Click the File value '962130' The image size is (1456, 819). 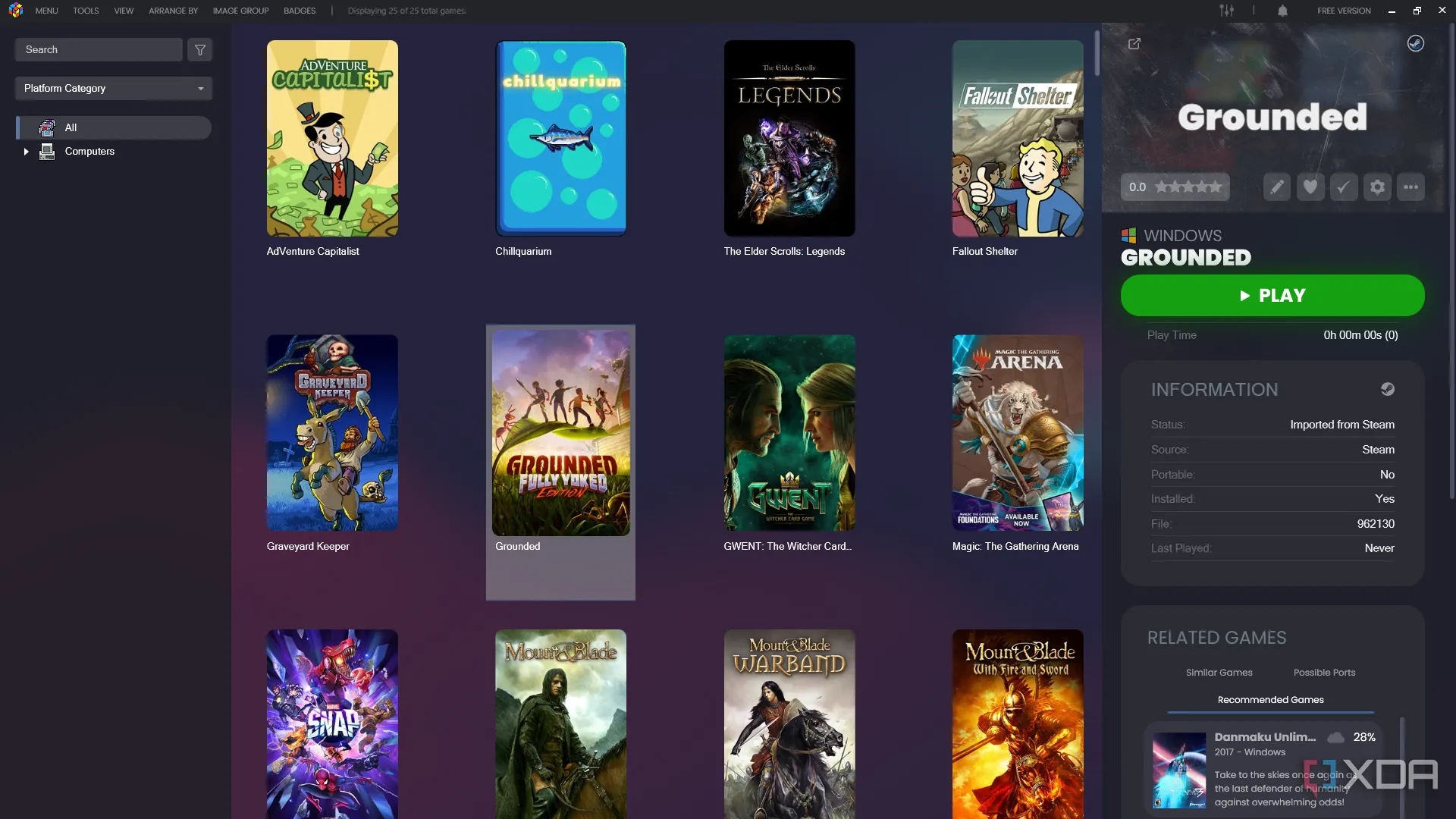(x=1376, y=524)
